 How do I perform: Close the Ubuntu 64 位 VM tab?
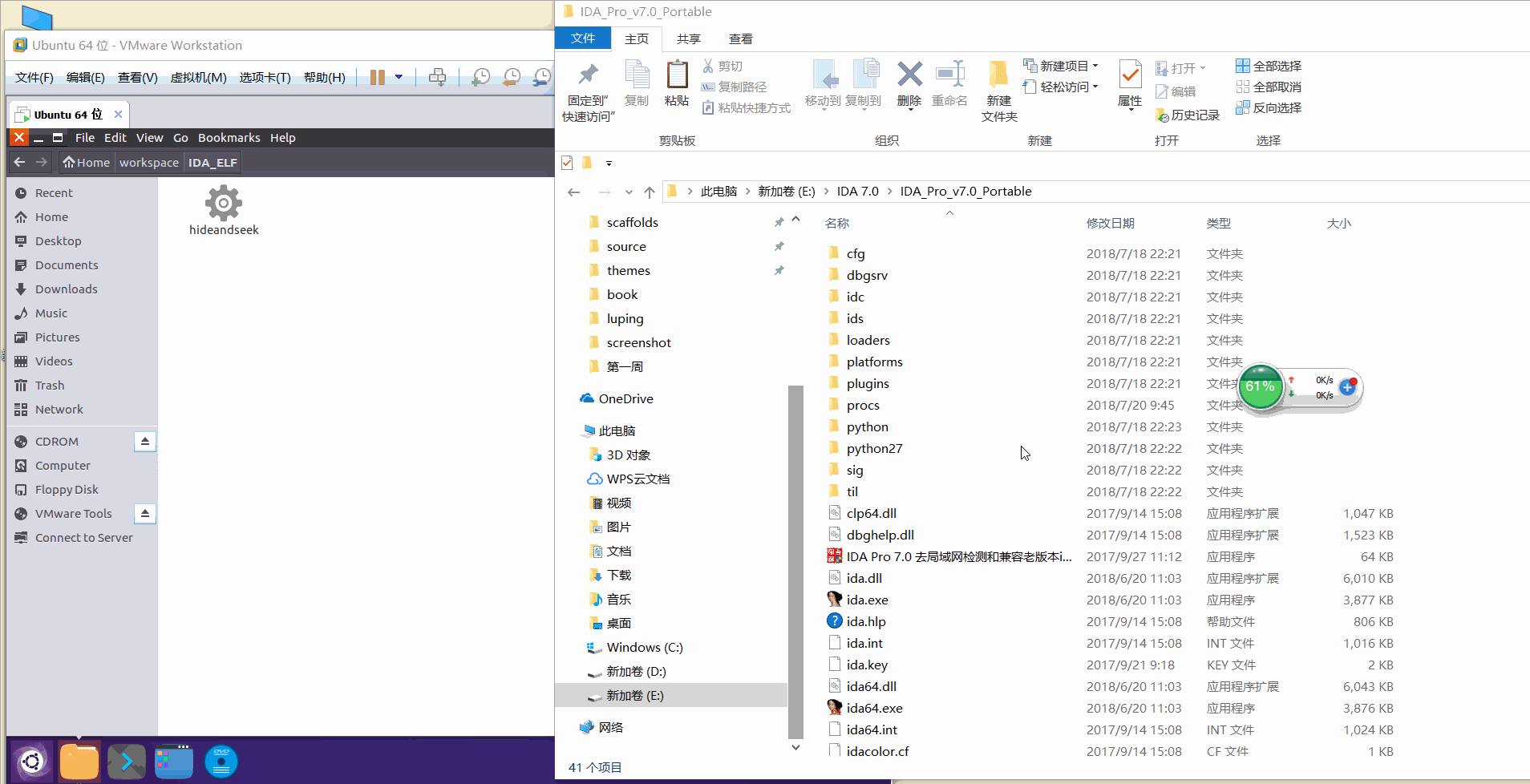tap(118, 114)
